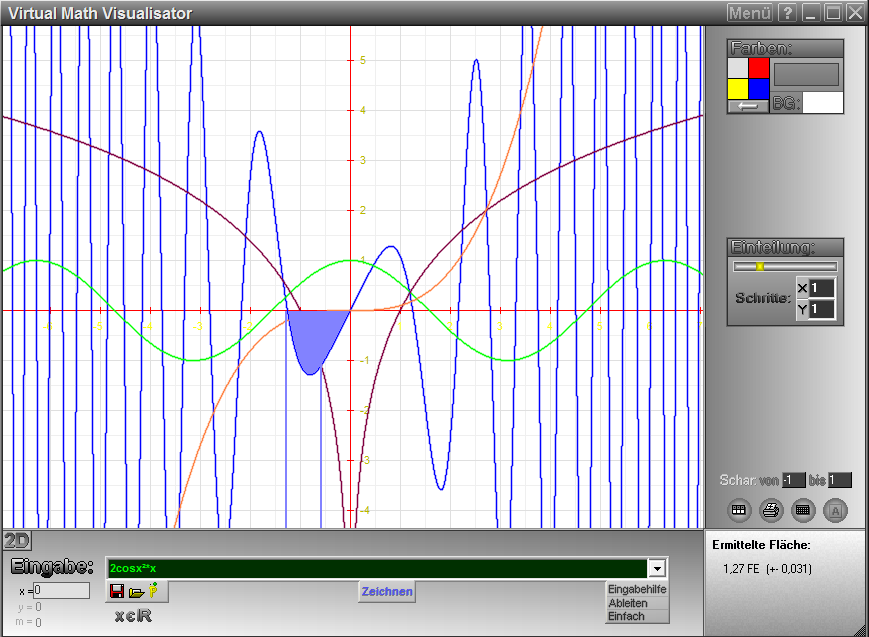Viewport: 869px width, 637px height.
Task: Click the white BG background color box
Action: point(822,103)
